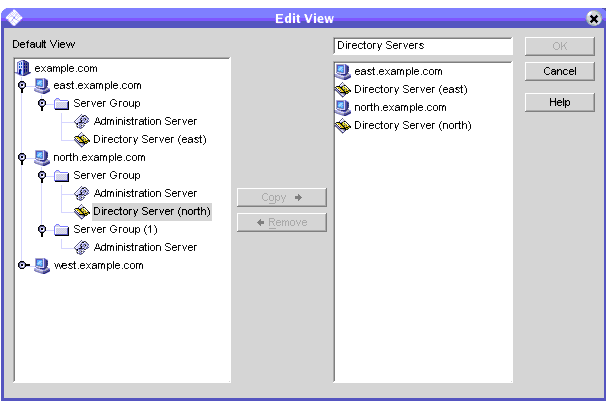607x411 pixels.
Task: Collapse the north.example.com tree node
Action: tap(22, 158)
